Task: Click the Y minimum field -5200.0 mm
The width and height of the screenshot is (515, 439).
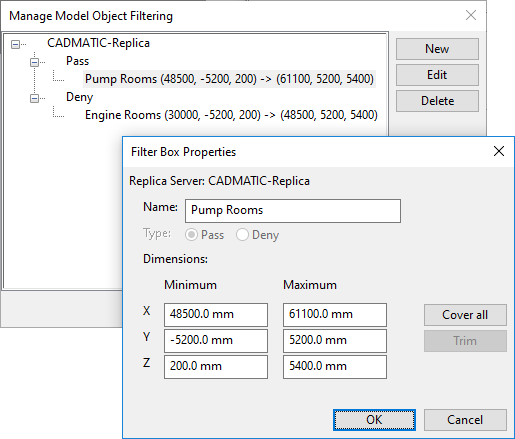Action: click(216, 341)
